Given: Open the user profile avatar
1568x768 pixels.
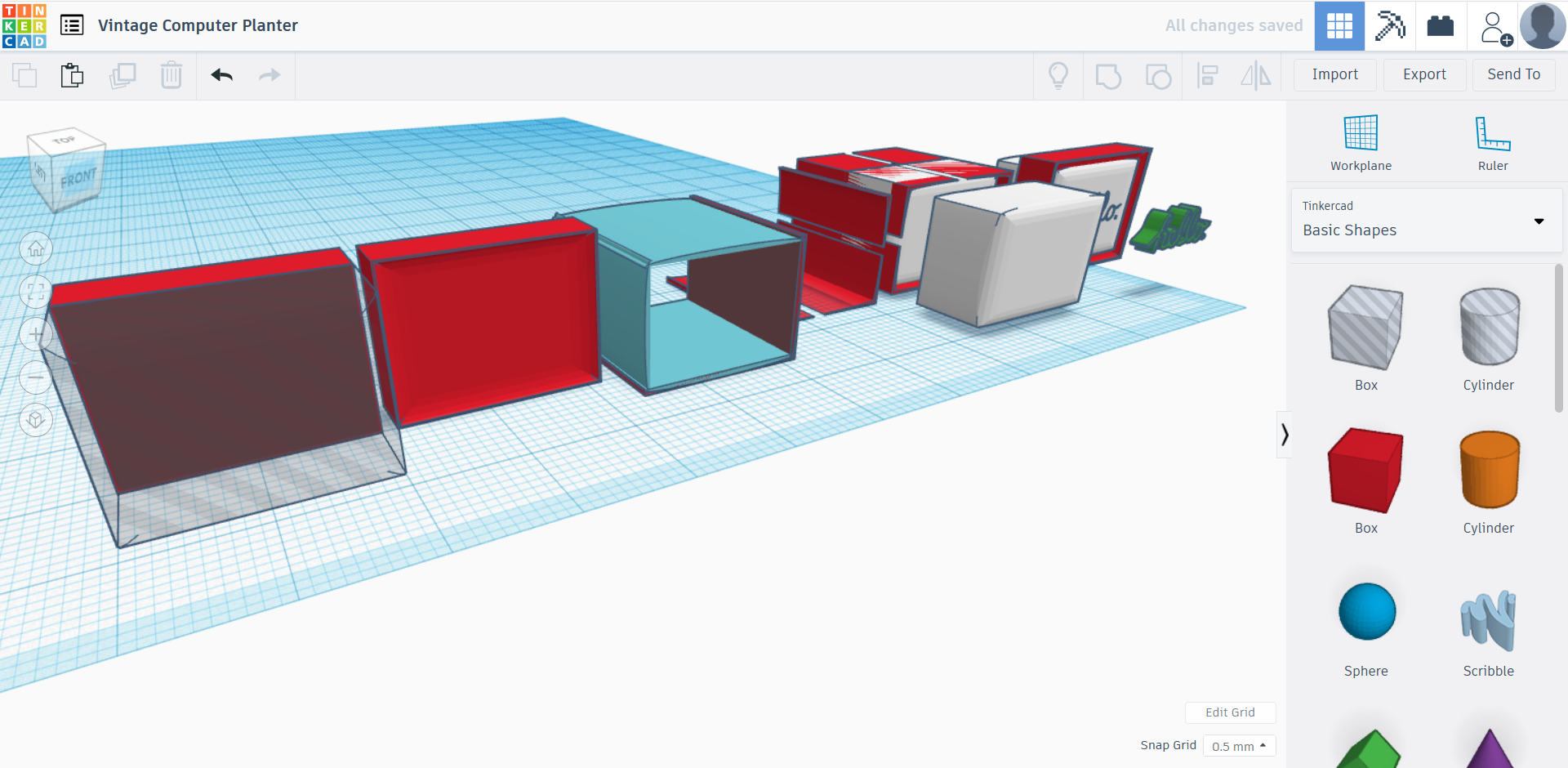Looking at the screenshot, I should point(1543,26).
